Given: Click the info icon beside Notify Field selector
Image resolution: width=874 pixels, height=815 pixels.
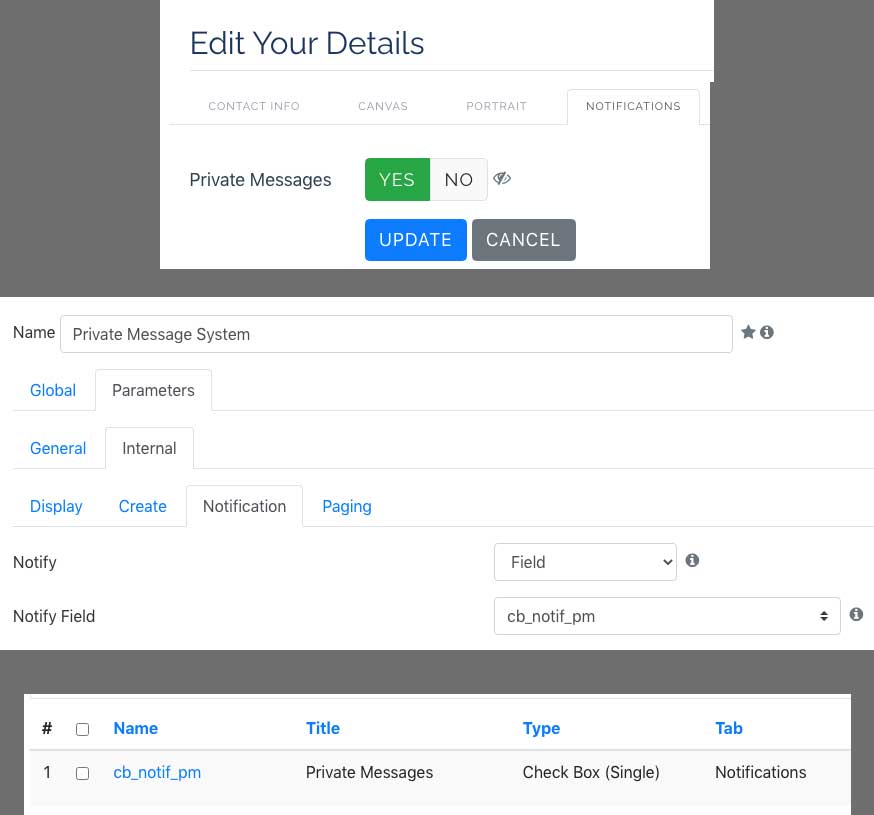Looking at the screenshot, I should [856, 614].
